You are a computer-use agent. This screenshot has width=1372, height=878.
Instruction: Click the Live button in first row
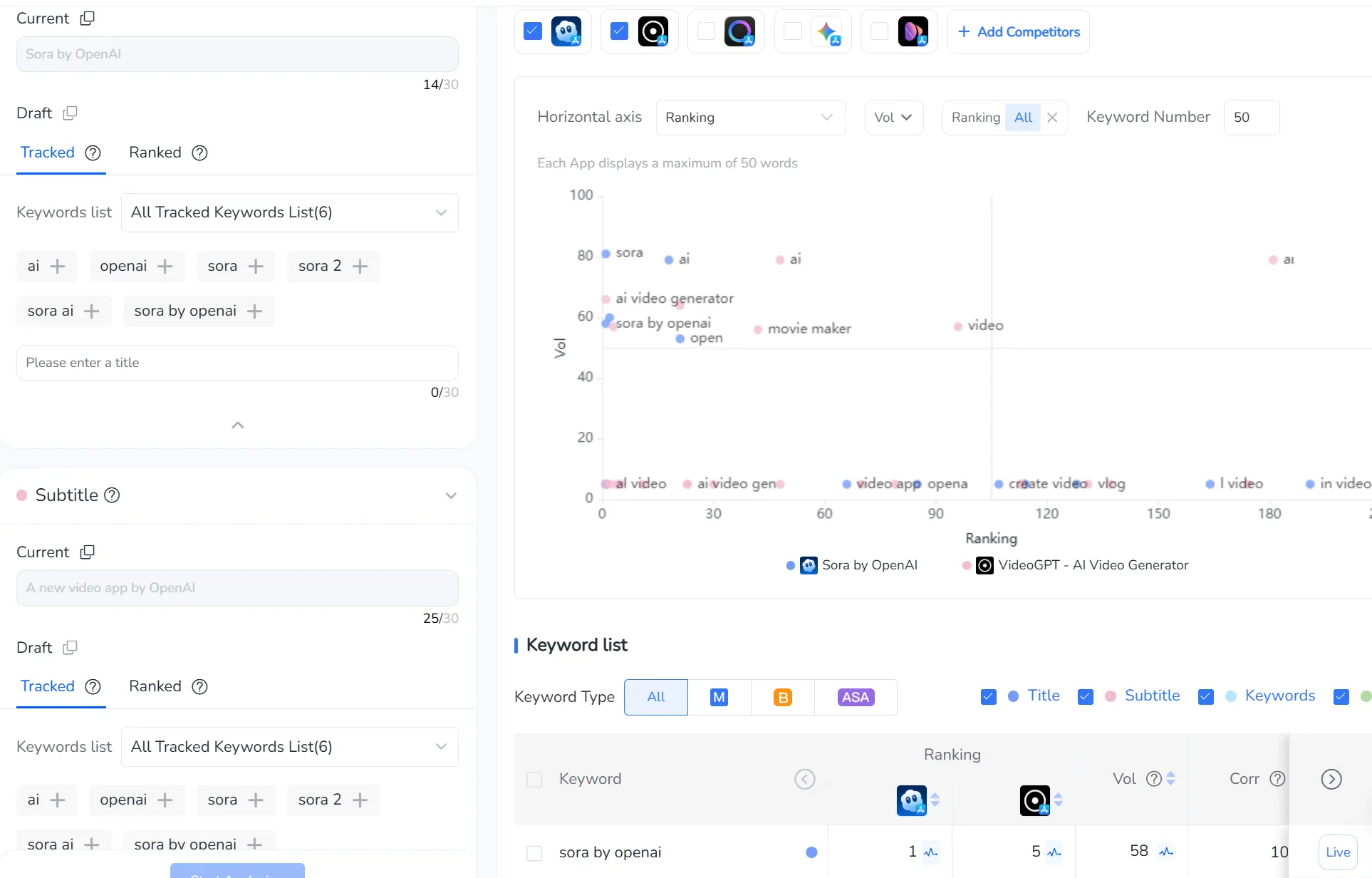click(1337, 852)
